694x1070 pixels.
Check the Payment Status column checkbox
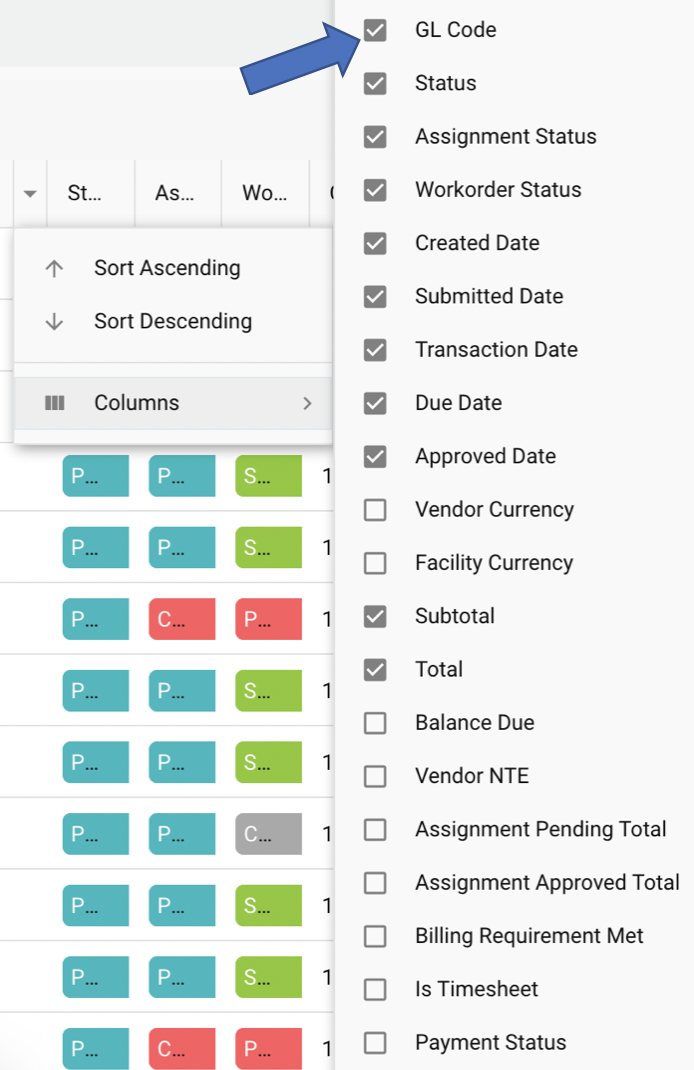pos(375,1043)
